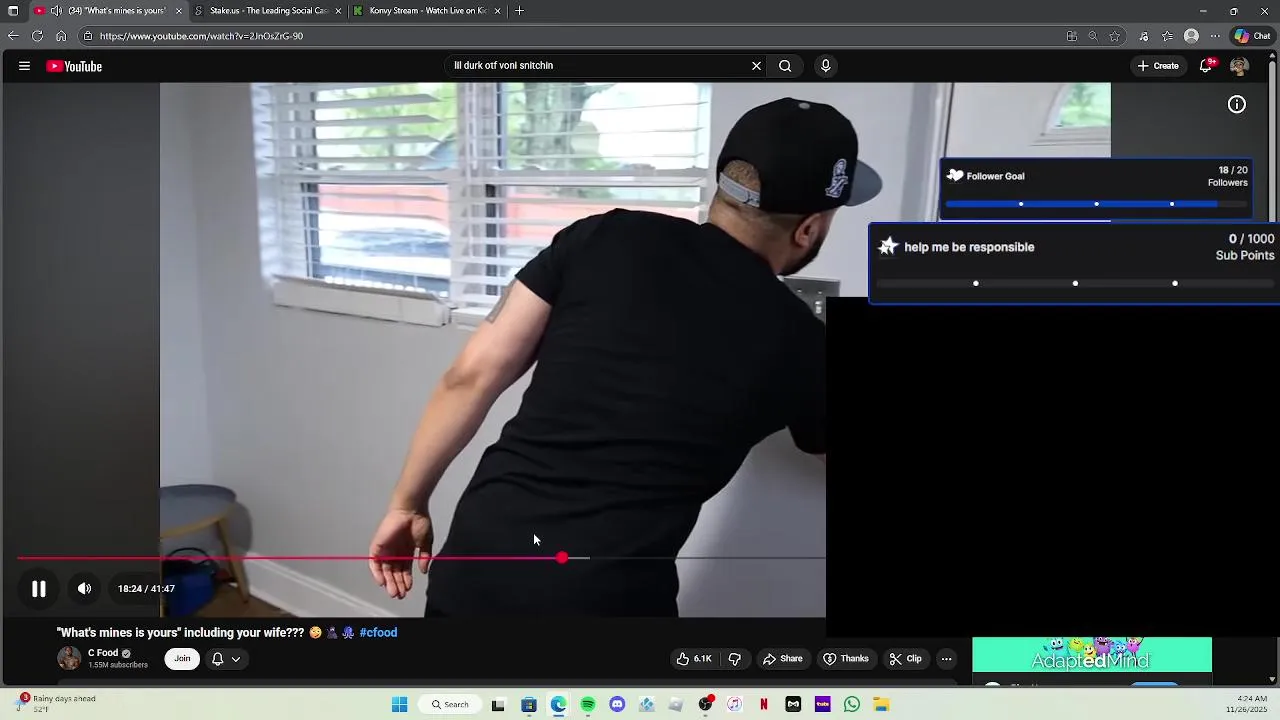Open the apps icon in address bar
The height and width of the screenshot is (720, 1280).
click(x=1072, y=36)
